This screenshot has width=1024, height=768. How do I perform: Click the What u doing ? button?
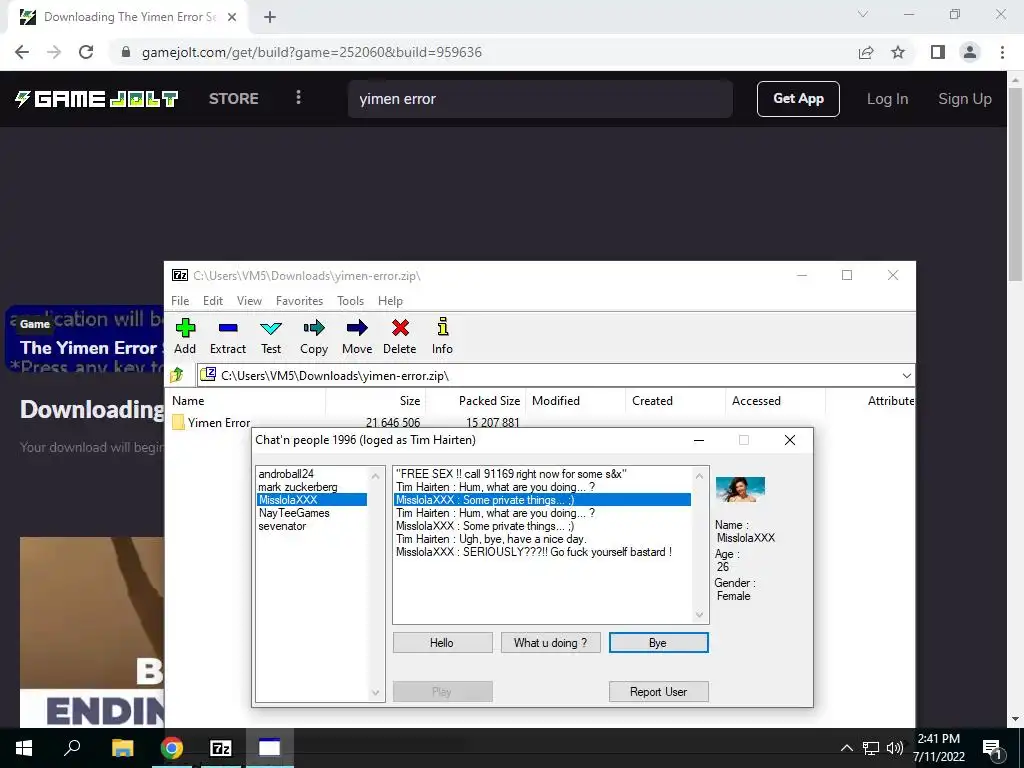click(x=551, y=643)
